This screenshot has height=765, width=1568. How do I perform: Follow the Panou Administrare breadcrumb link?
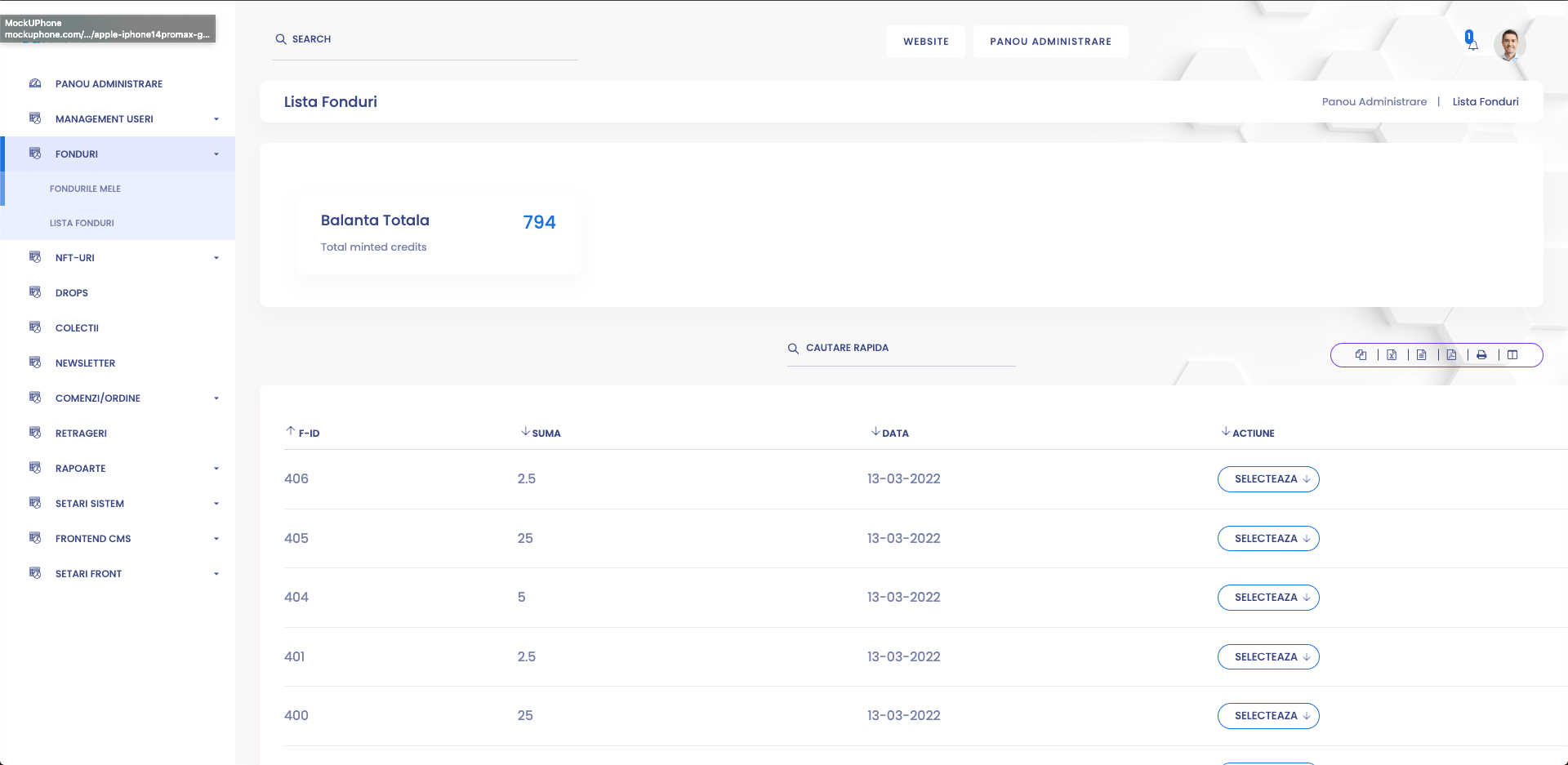(x=1374, y=102)
